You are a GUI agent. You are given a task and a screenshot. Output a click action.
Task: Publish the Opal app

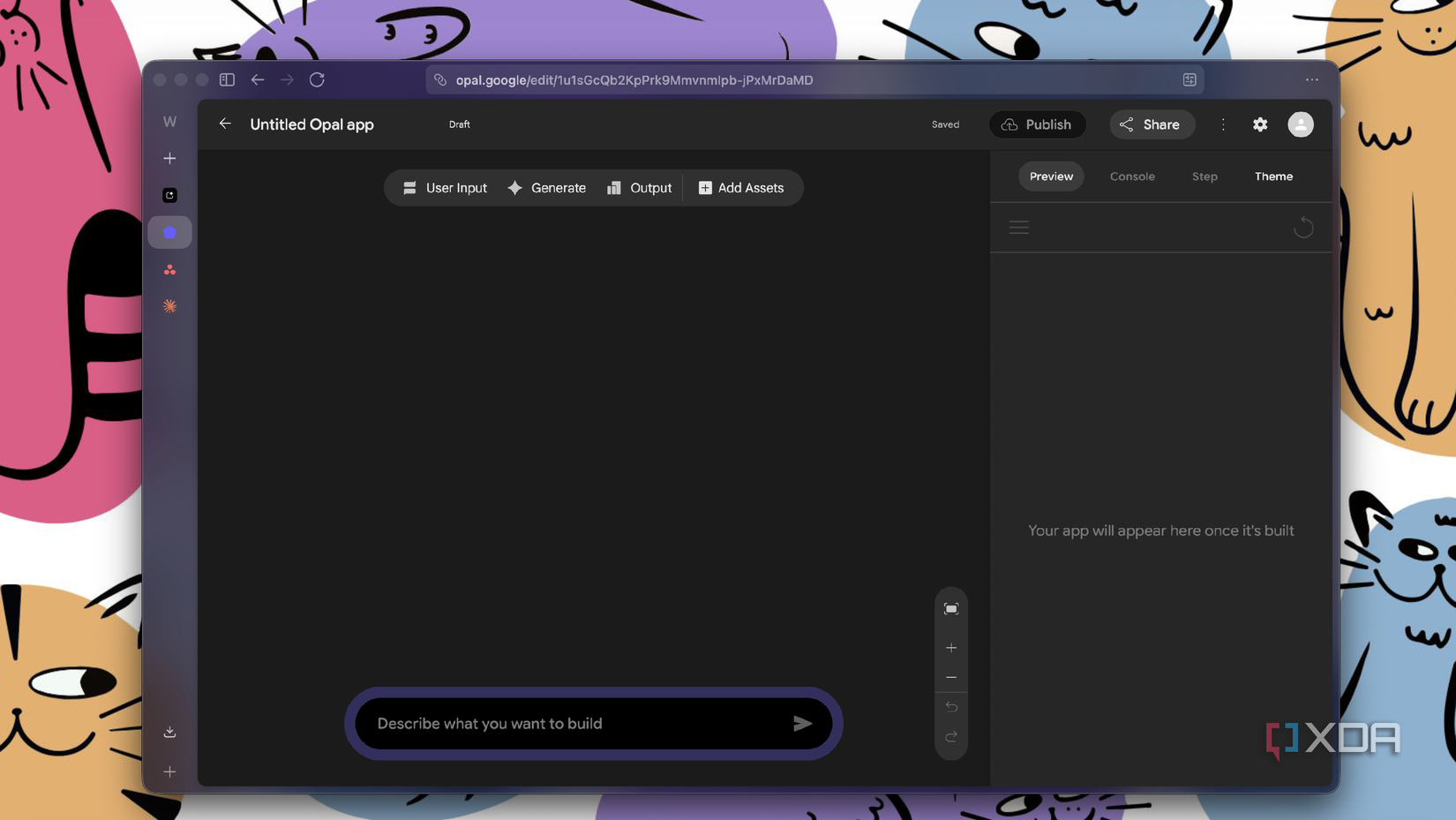[x=1037, y=124]
